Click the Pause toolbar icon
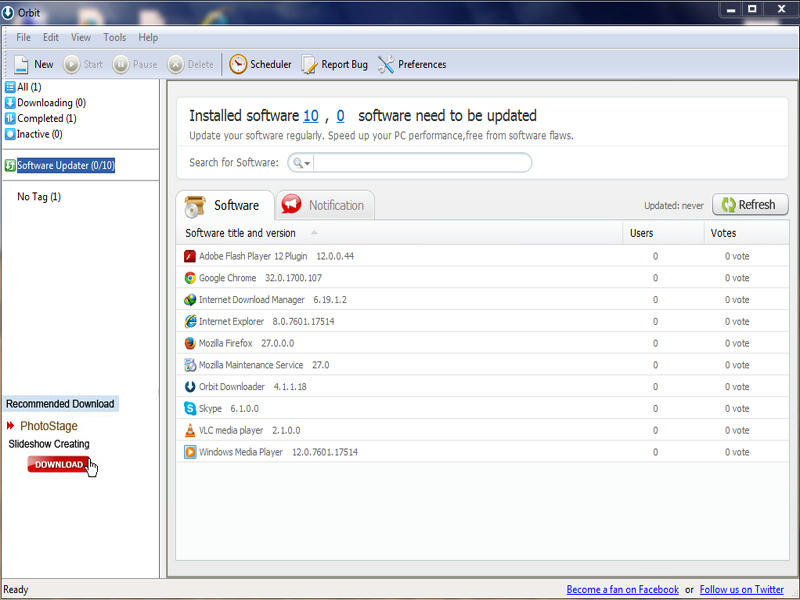The image size is (800, 600). click(121, 65)
